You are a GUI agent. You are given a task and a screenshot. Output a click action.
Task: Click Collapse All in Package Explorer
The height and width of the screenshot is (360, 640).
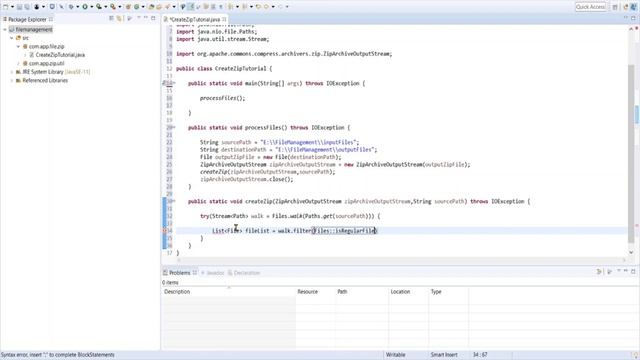tap(111, 18)
